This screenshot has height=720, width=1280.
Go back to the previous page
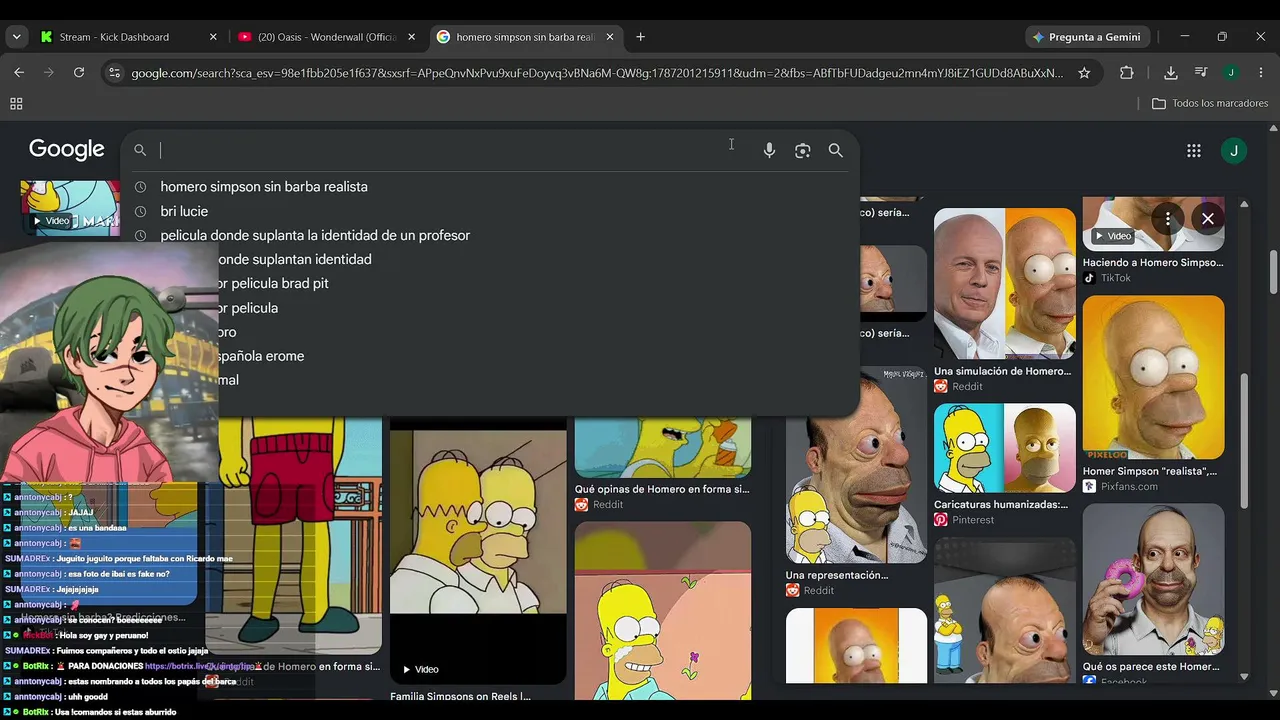tap(19, 72)
